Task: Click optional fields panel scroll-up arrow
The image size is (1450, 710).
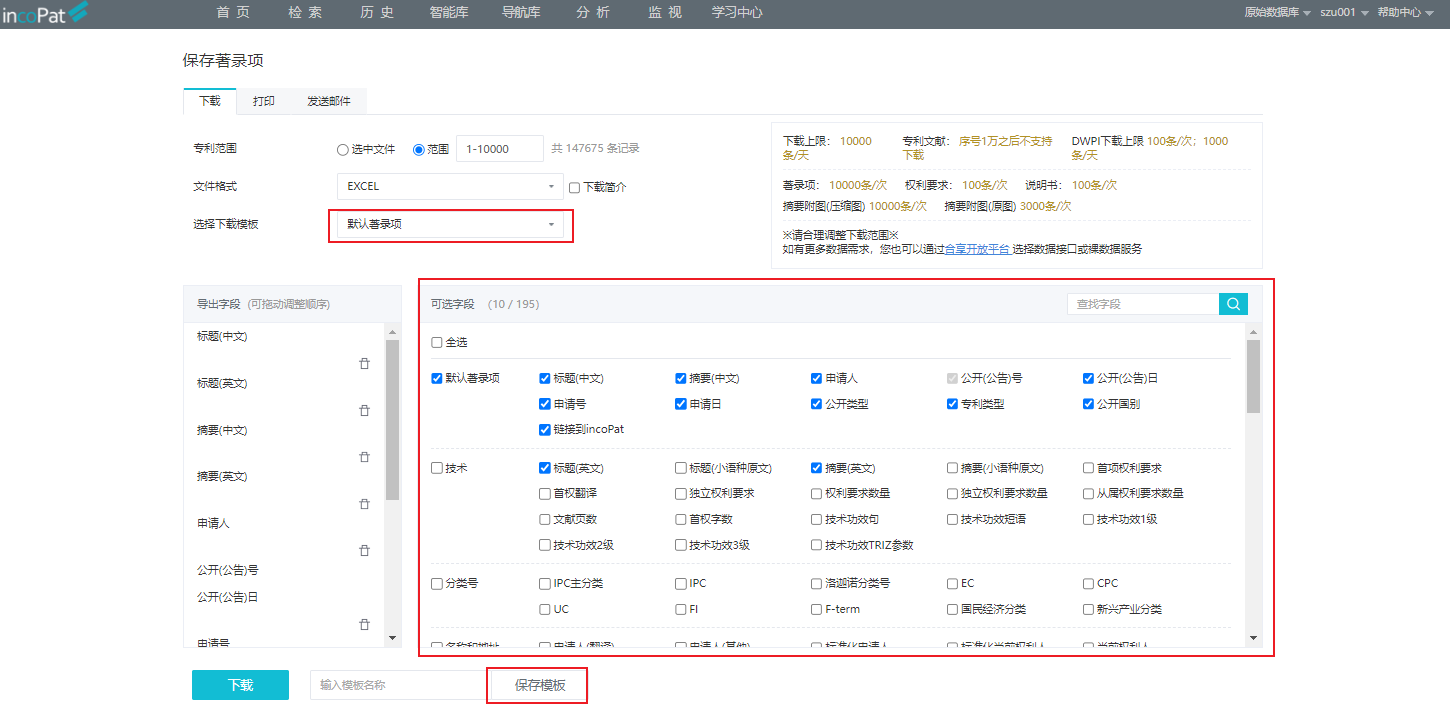Action: (x=1253, y=331)
